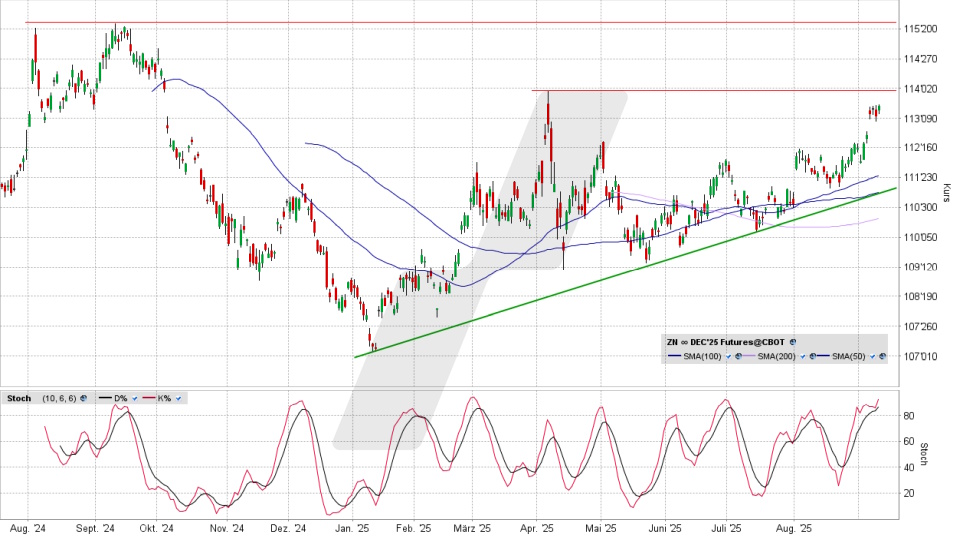This screenshot has height=540, width=960.
Task: Open the settings icon next to SMA(100)
Action: pos(738,356)
